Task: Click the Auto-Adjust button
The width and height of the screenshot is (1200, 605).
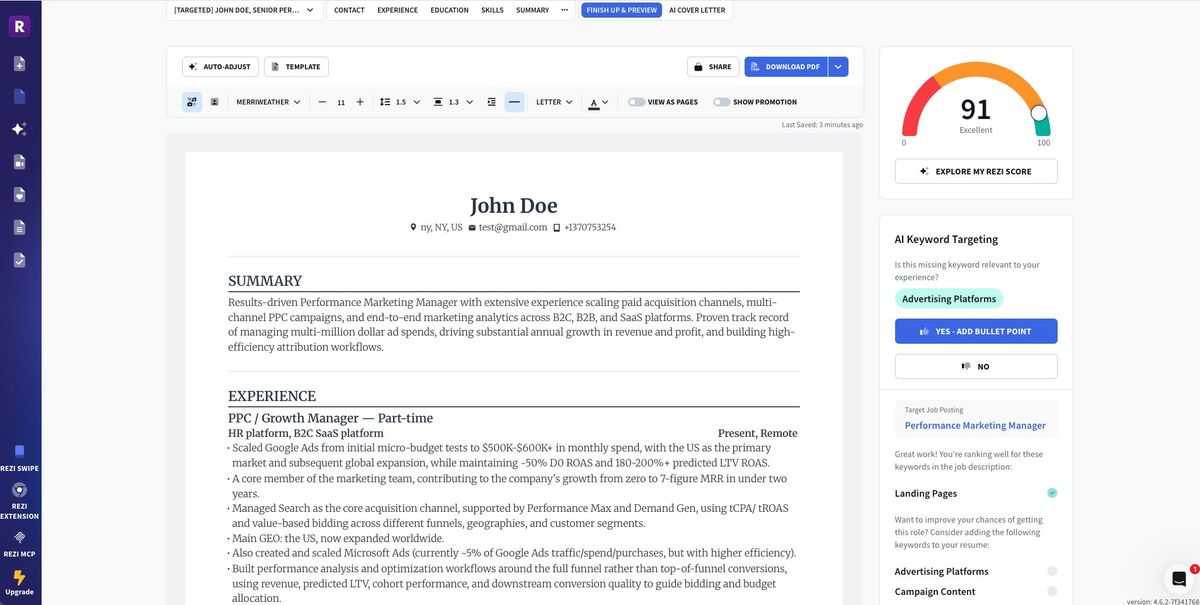Action: click(x=220, y=67)
